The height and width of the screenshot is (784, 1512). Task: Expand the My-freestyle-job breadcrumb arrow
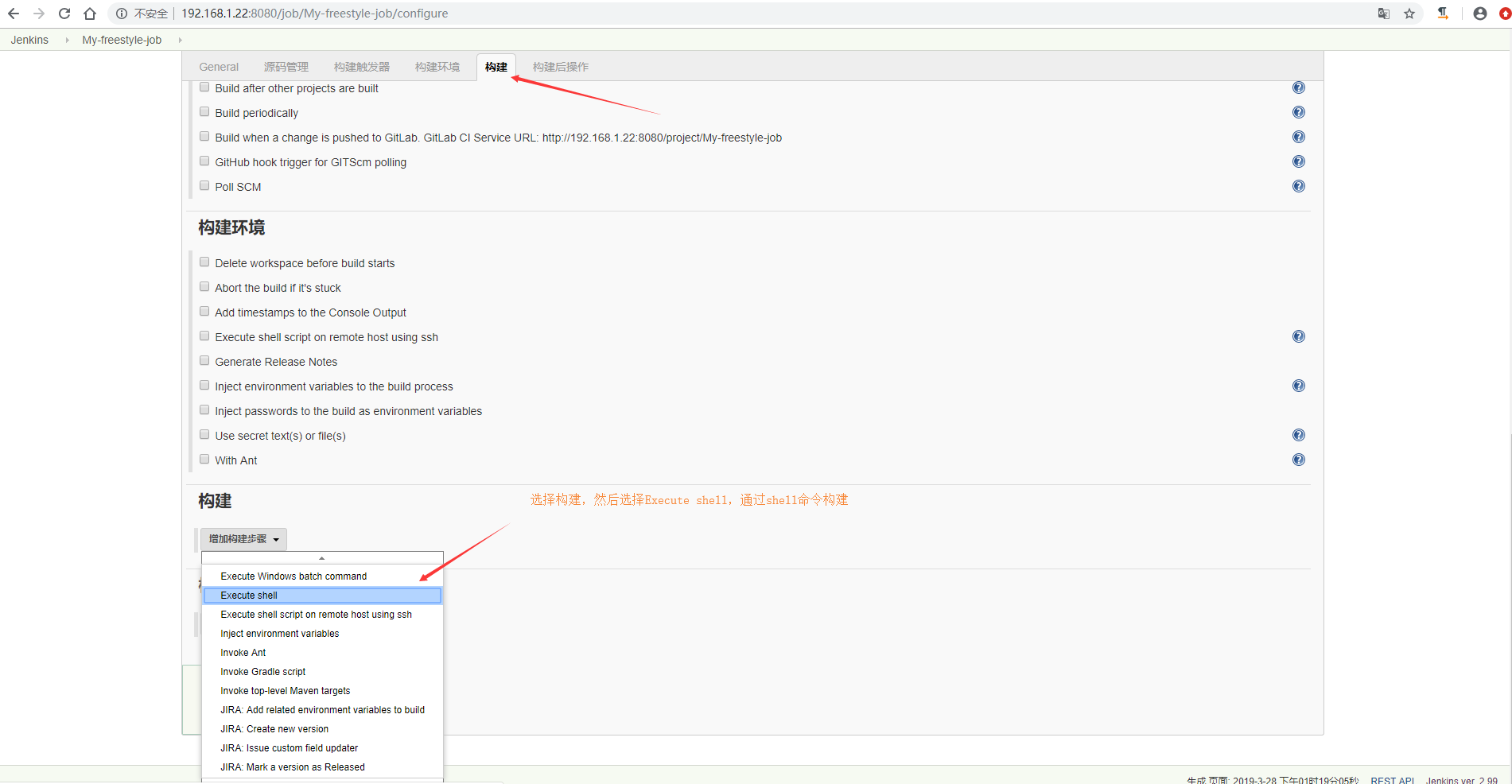[181, 40]
